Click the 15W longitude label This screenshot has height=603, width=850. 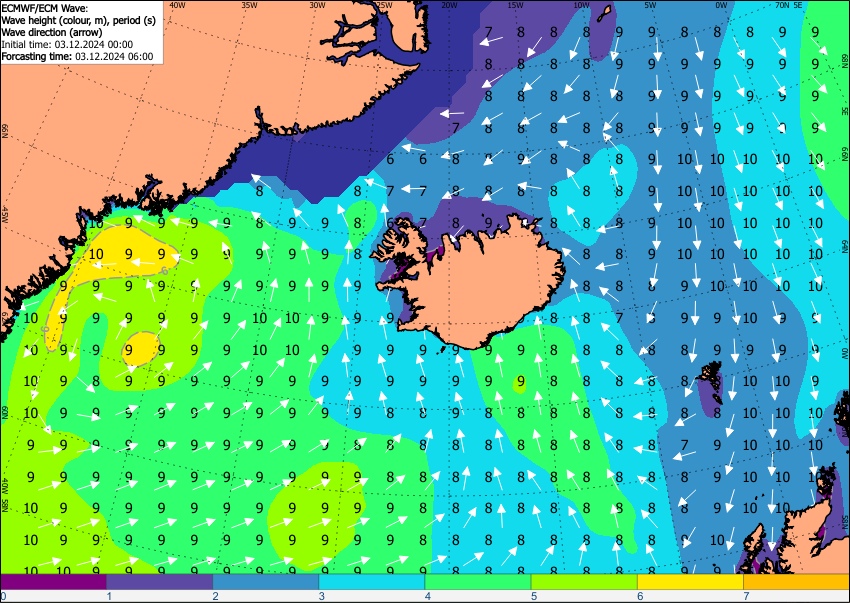(x=515, y=5)
